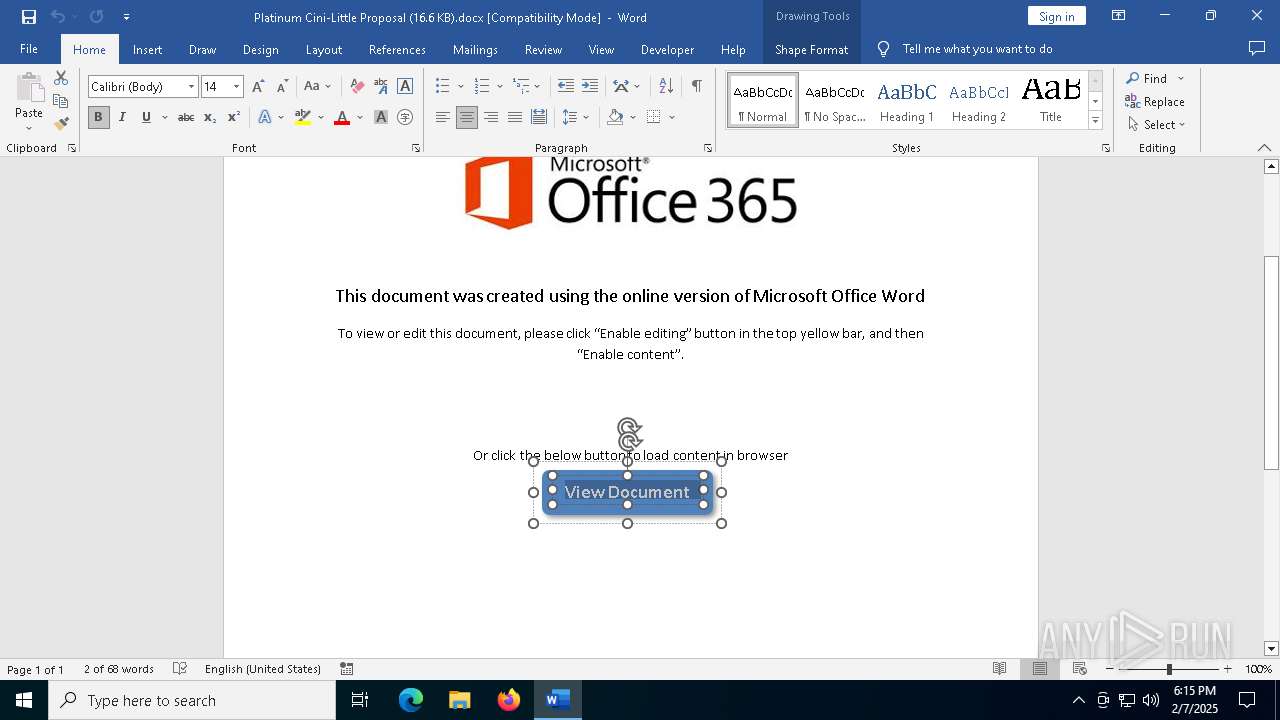Clear all formatting with the eraser icon
Image resolution: width=1280 pixels, height=720 pixels.
coord(357,87)
